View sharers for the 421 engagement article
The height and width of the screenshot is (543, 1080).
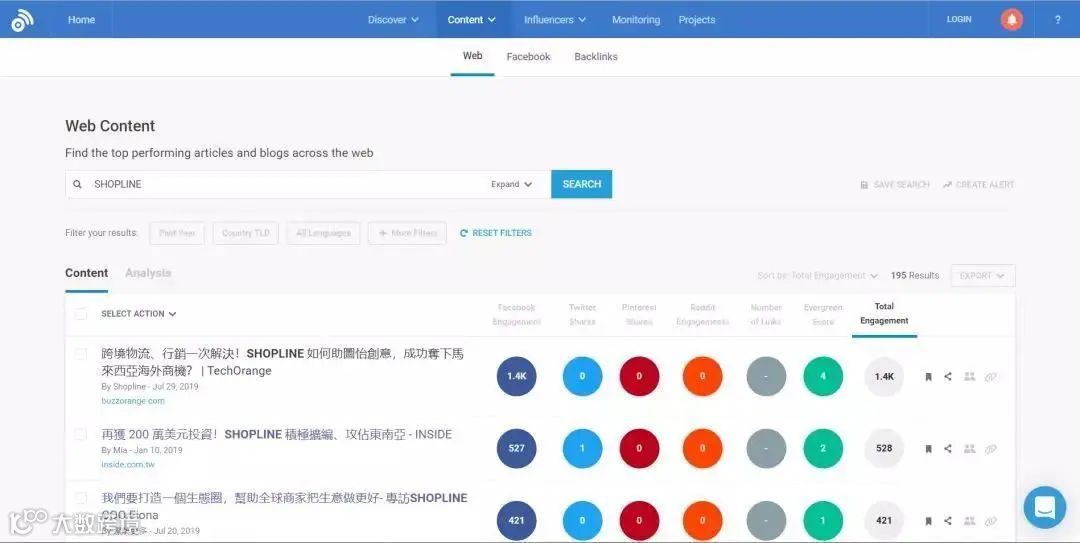point(969,520)
